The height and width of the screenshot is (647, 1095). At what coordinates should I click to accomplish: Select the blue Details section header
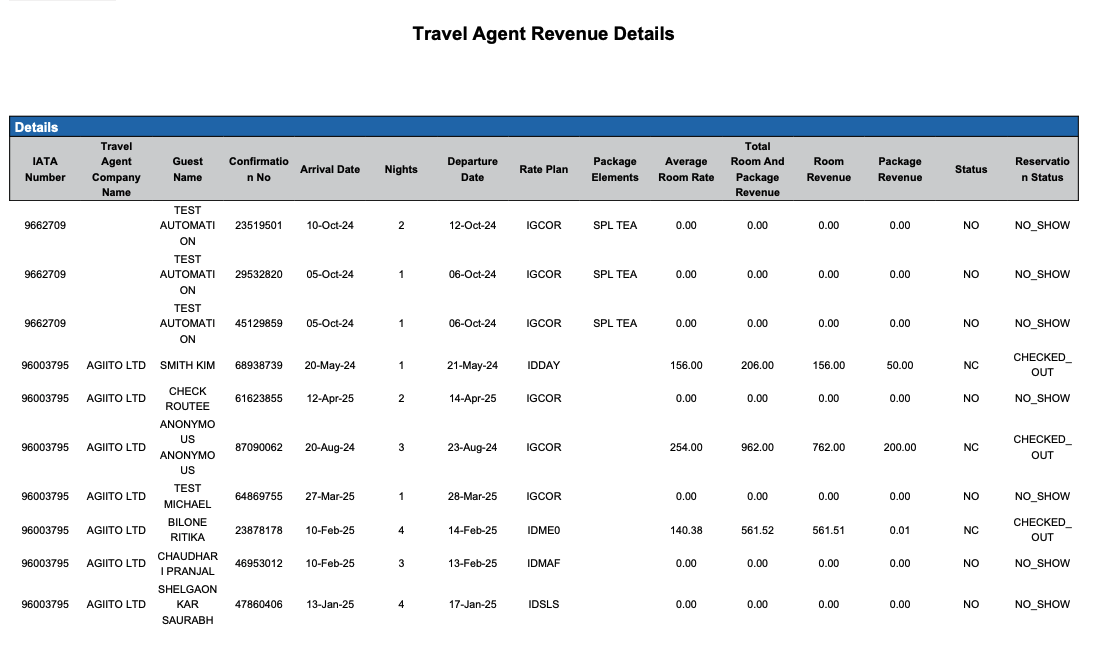[x=36, y=127]
